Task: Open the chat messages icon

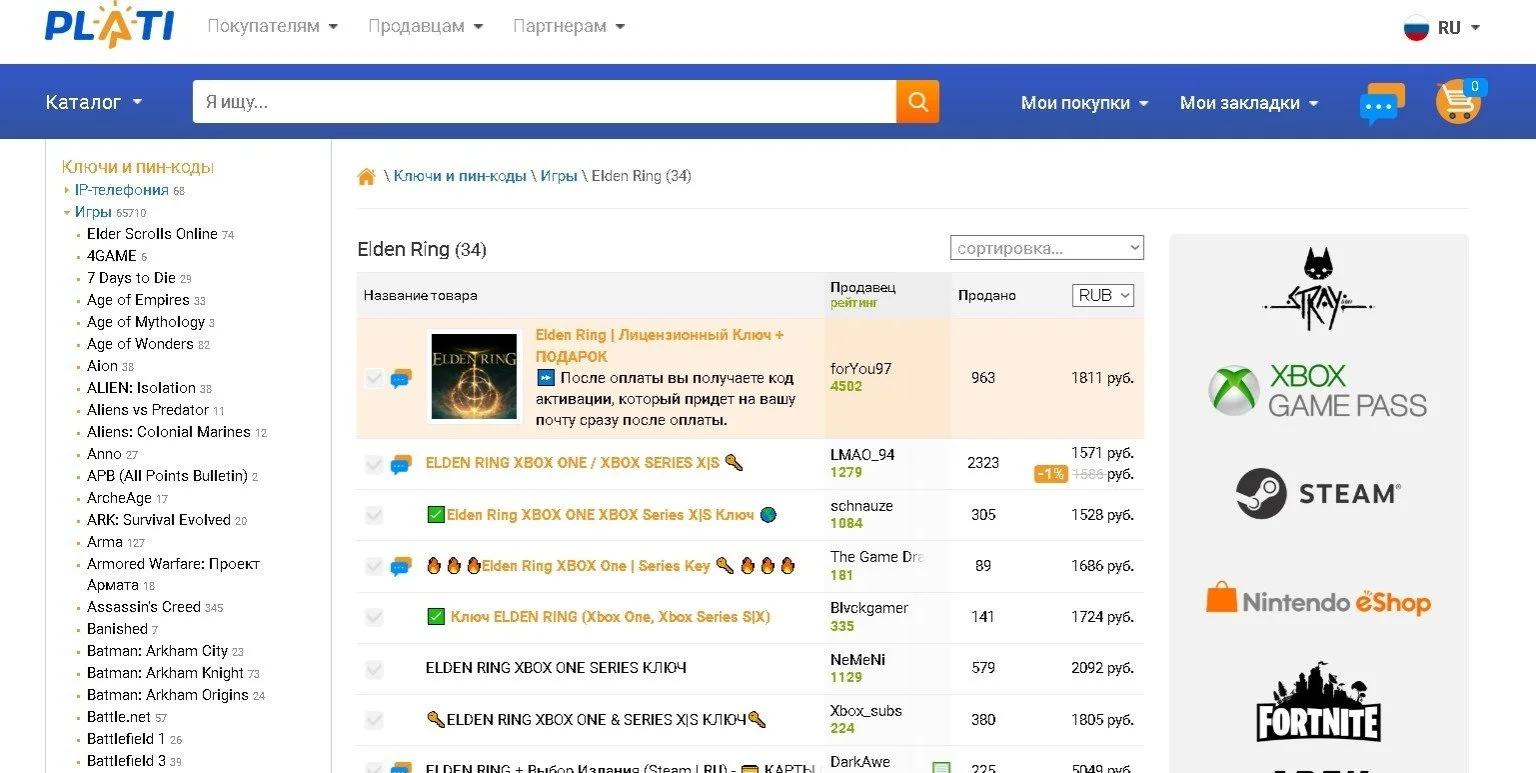Action: pyautogui.click(x=1382, y=103)
